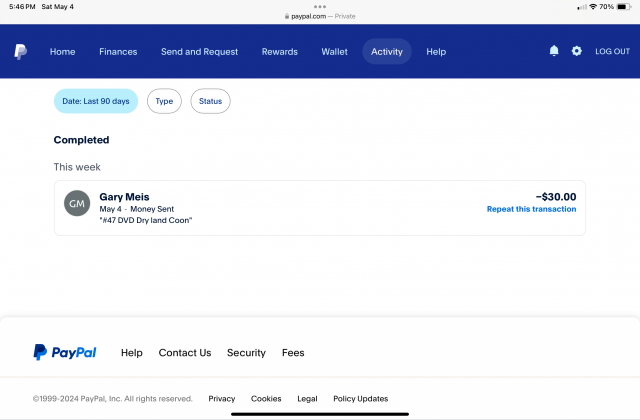Open the Date: Last 90 days filter
Screen dimensions: 640x420
click(x=96, y=101)
